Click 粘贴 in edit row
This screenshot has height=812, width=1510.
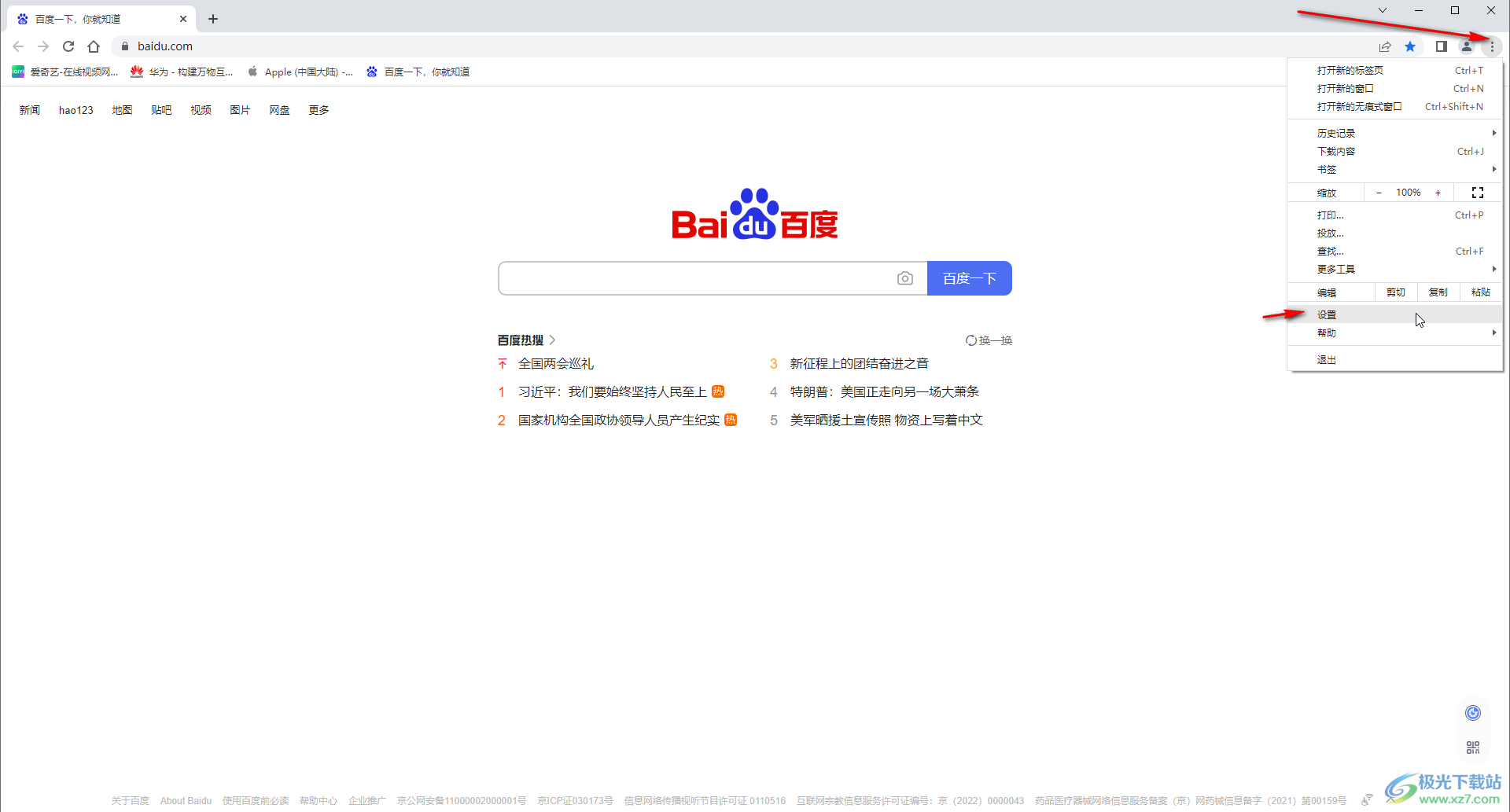tap(1481, 292)
